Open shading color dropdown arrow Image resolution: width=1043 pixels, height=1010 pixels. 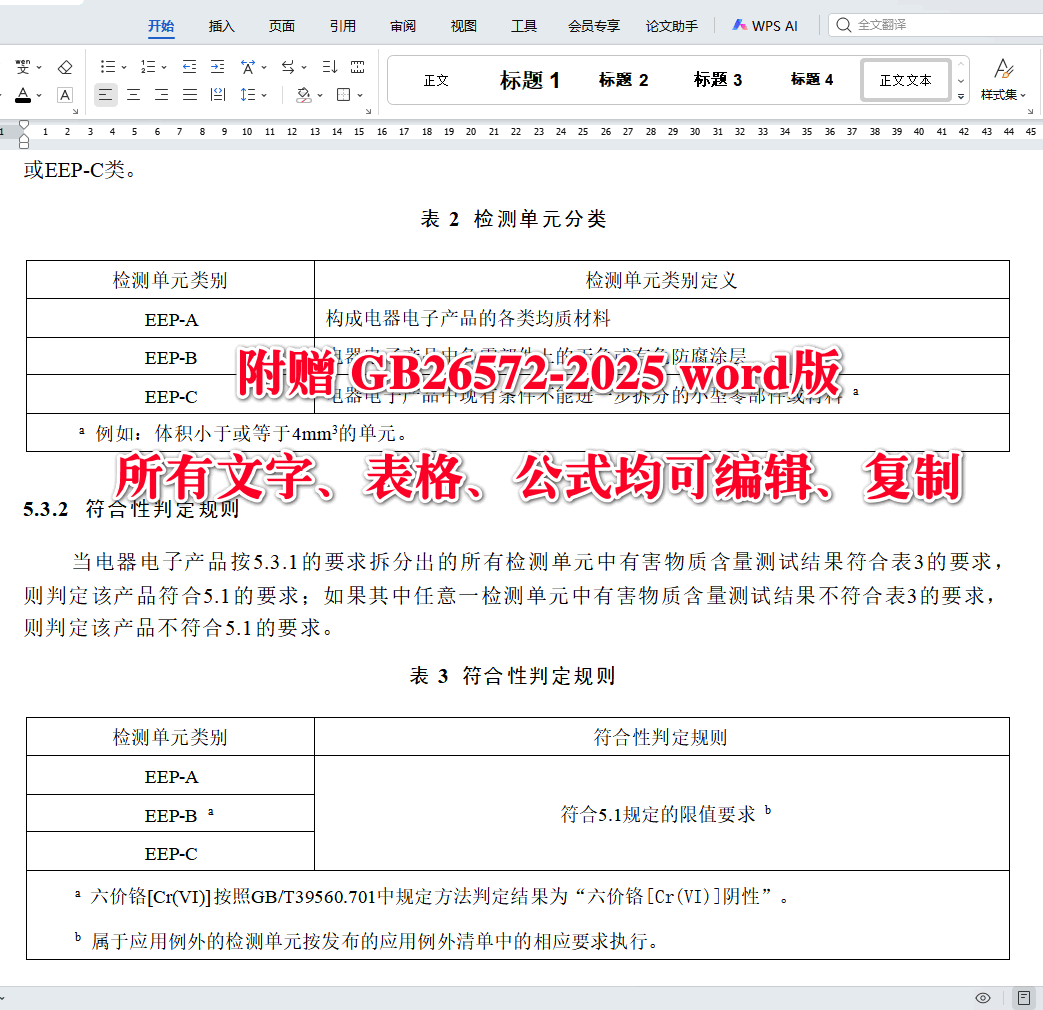(x=320, y=95)
